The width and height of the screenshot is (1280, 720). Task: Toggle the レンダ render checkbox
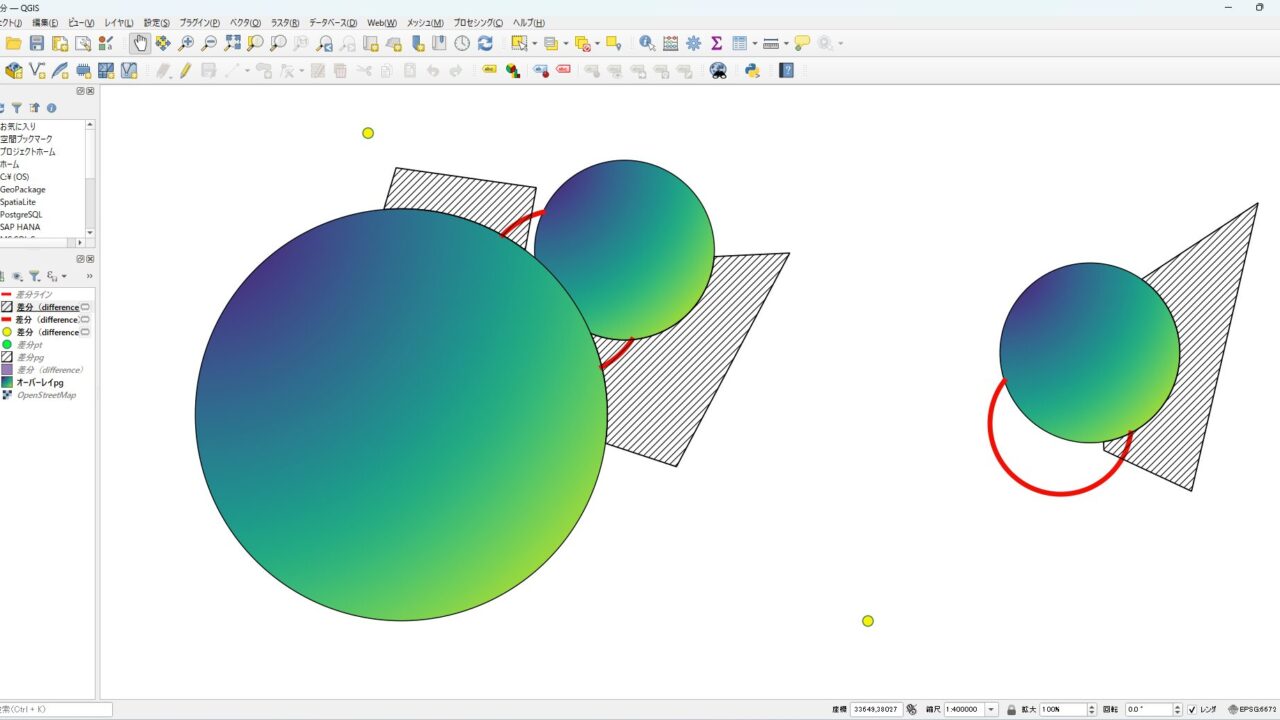[x=1192, y=709]
